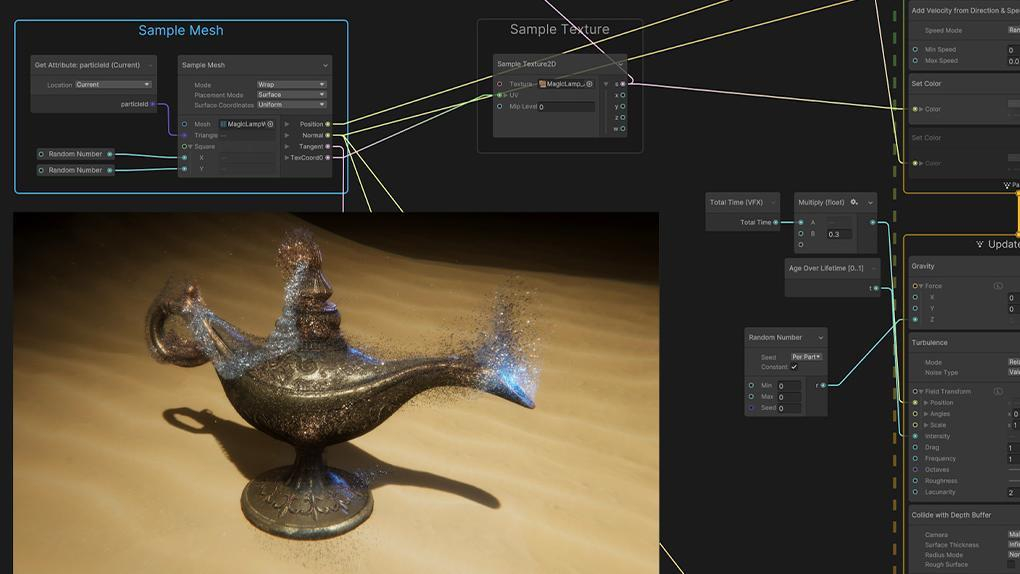Click the Sample Mesh Tangent output port
This screenshot has width=1020, height=574.
(x=327, y=146)
